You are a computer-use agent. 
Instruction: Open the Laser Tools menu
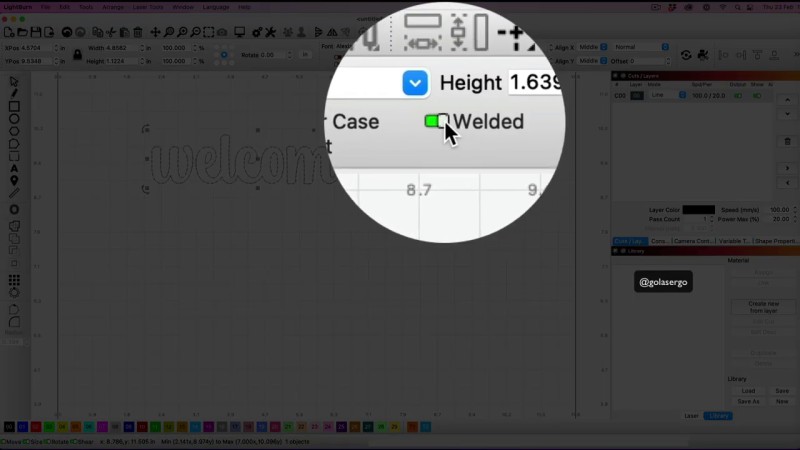point(143,6)
